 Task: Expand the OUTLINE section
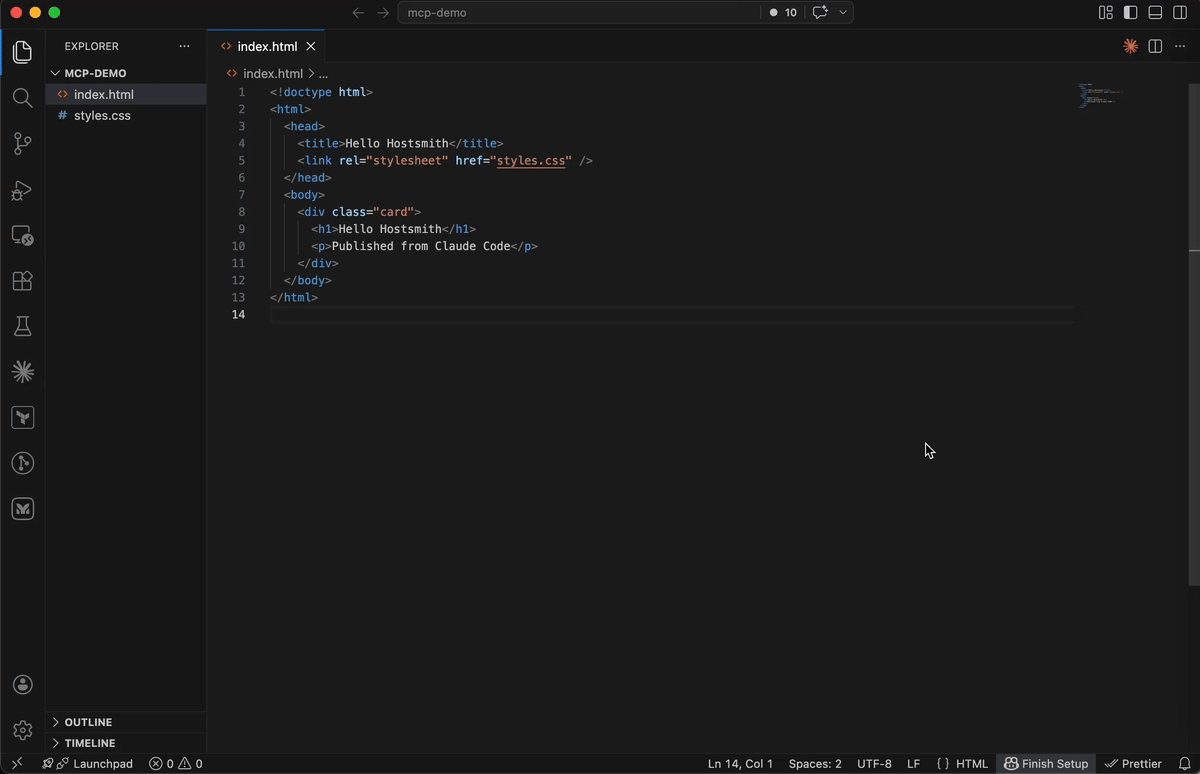click(126, 722)
